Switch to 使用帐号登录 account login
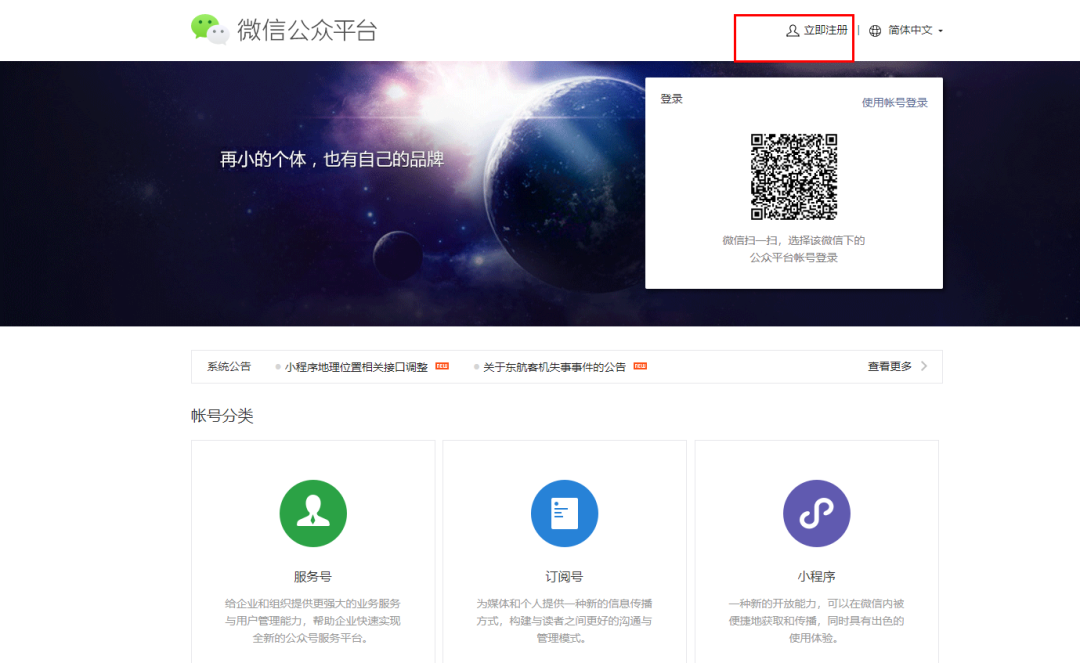 894,102
